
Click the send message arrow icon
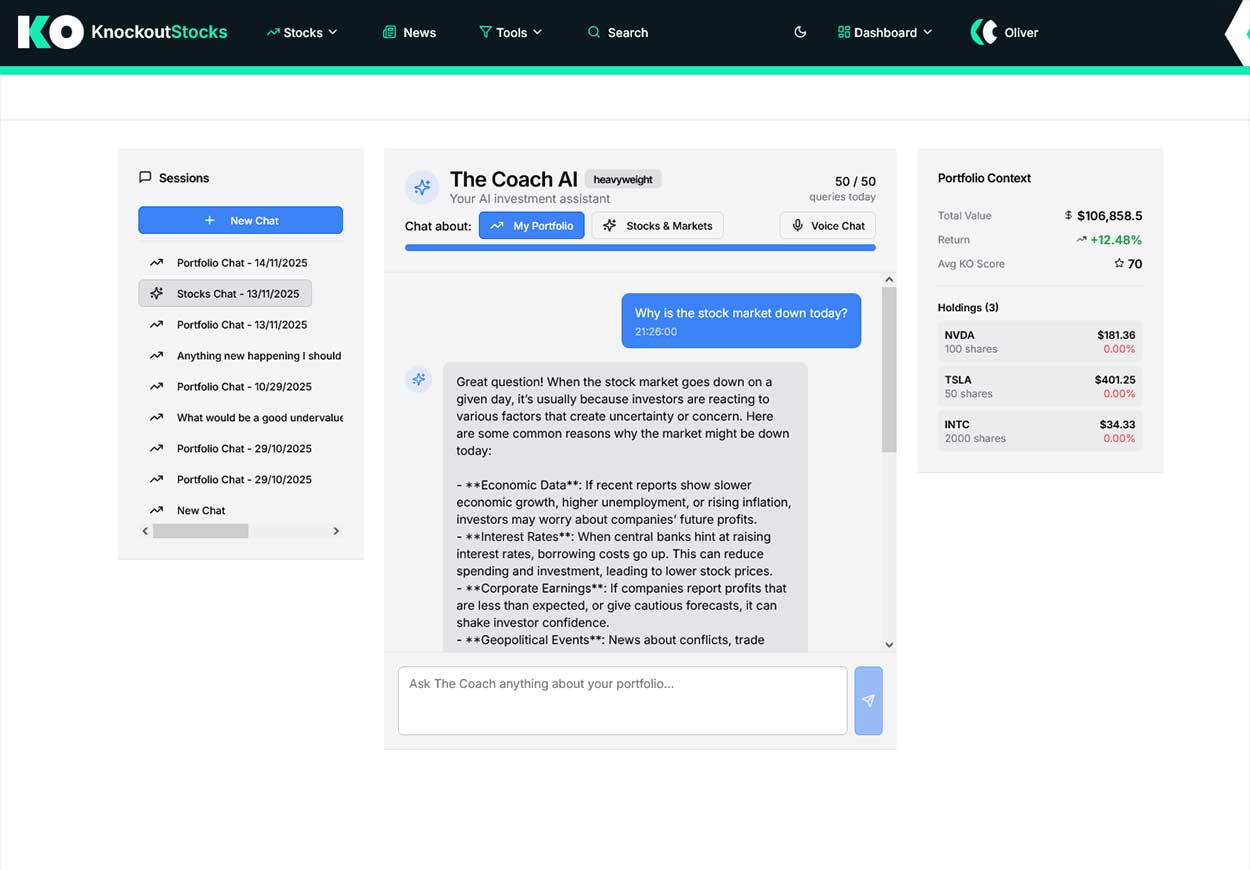pyautogui.click(x=868, y=701)
